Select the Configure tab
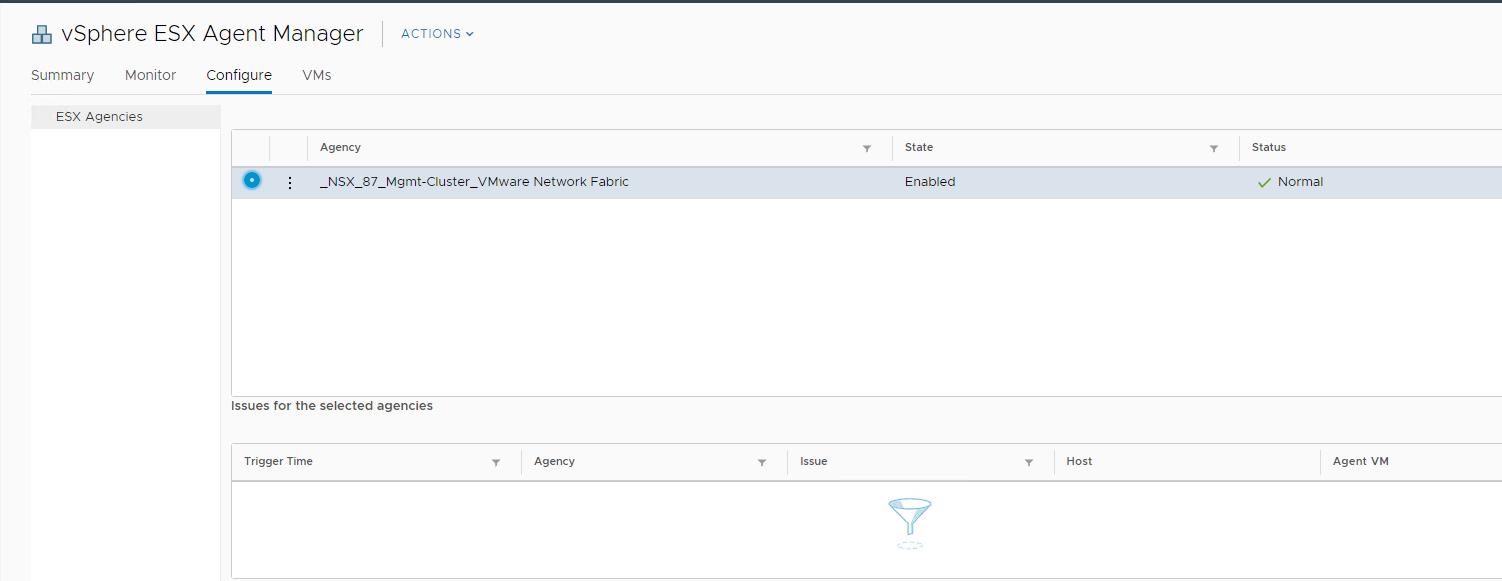 point(239,75)
